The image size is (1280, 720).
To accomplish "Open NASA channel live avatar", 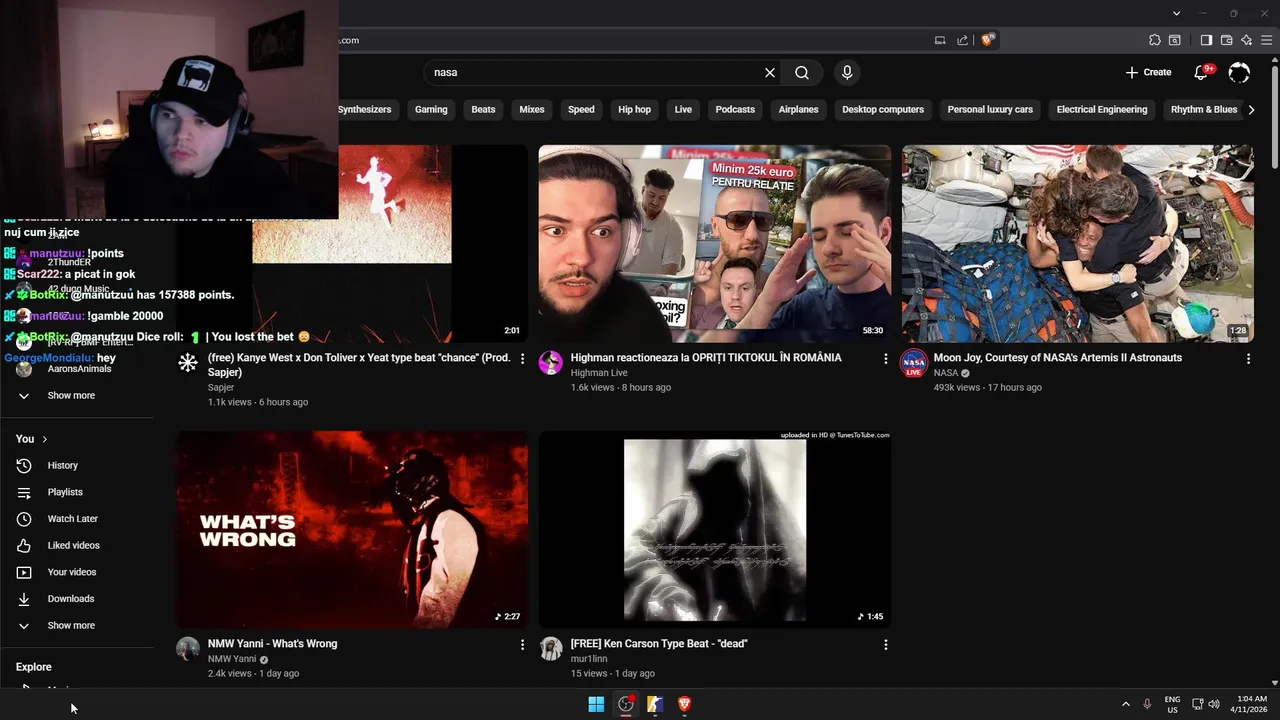I will [x=913, y=364].
